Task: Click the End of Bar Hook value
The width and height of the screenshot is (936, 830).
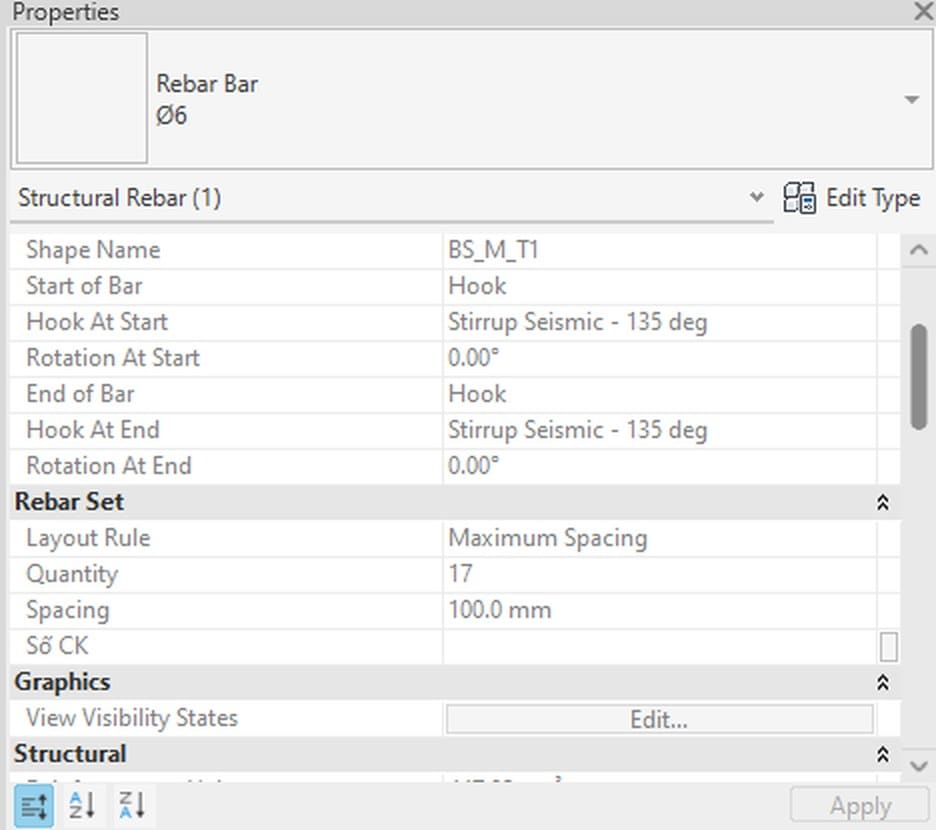Action: click(x=660, y=394)
